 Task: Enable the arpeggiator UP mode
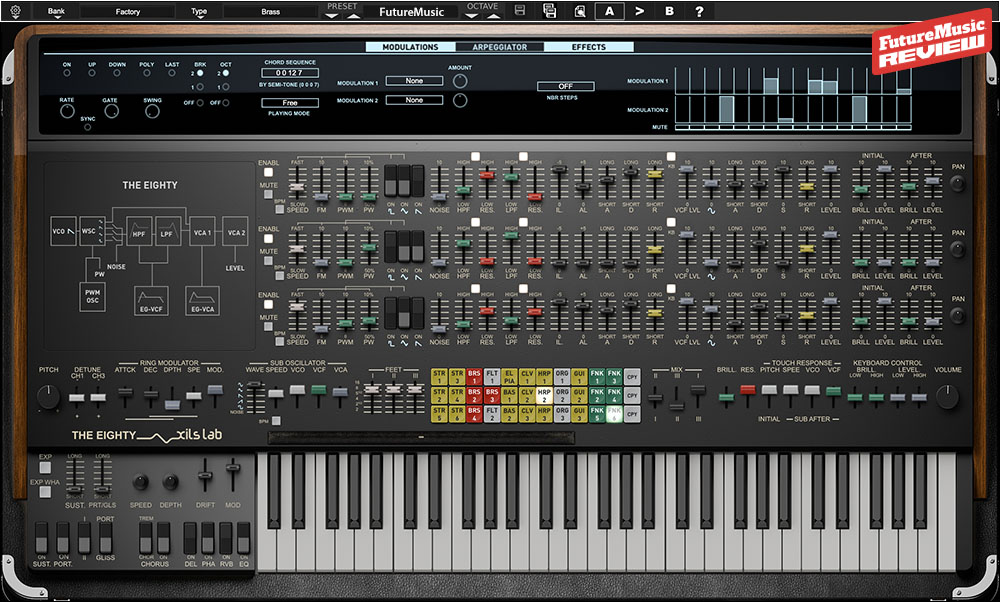[92, 73]
